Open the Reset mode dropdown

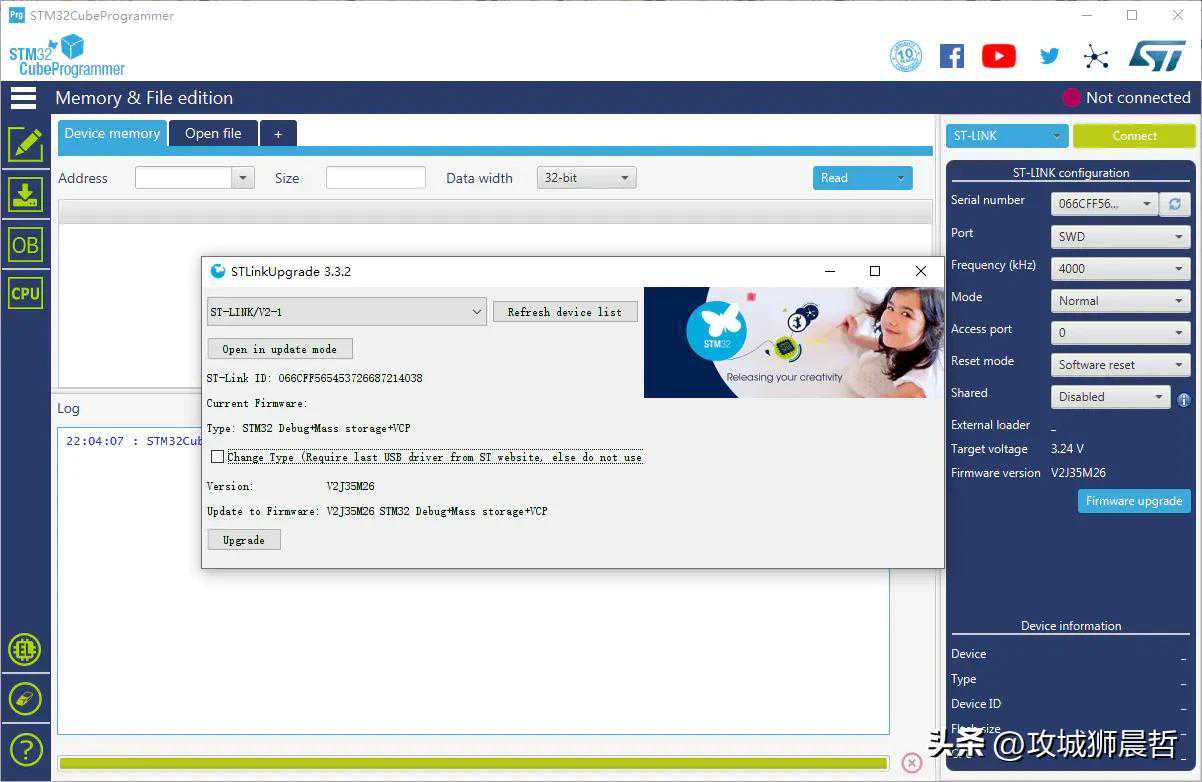click(x=1120, y=365)
